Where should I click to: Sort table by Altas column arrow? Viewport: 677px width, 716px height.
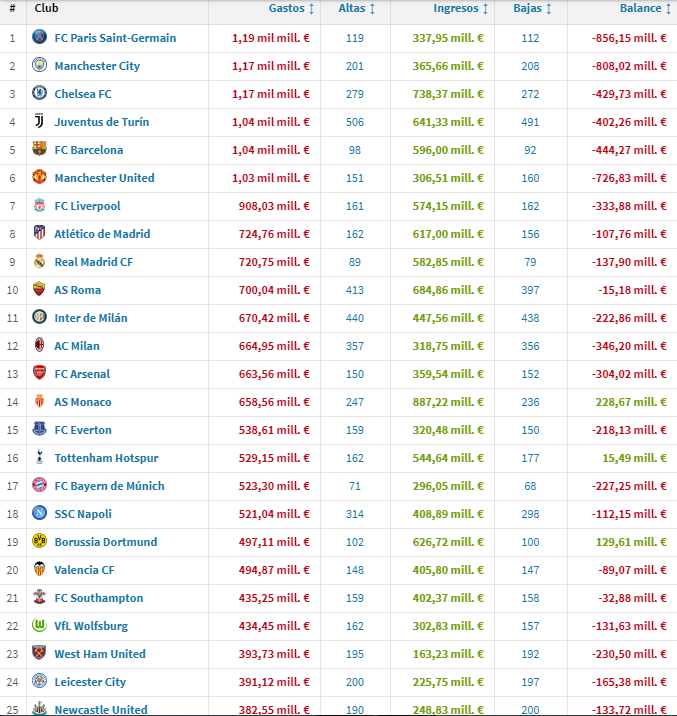373,8
